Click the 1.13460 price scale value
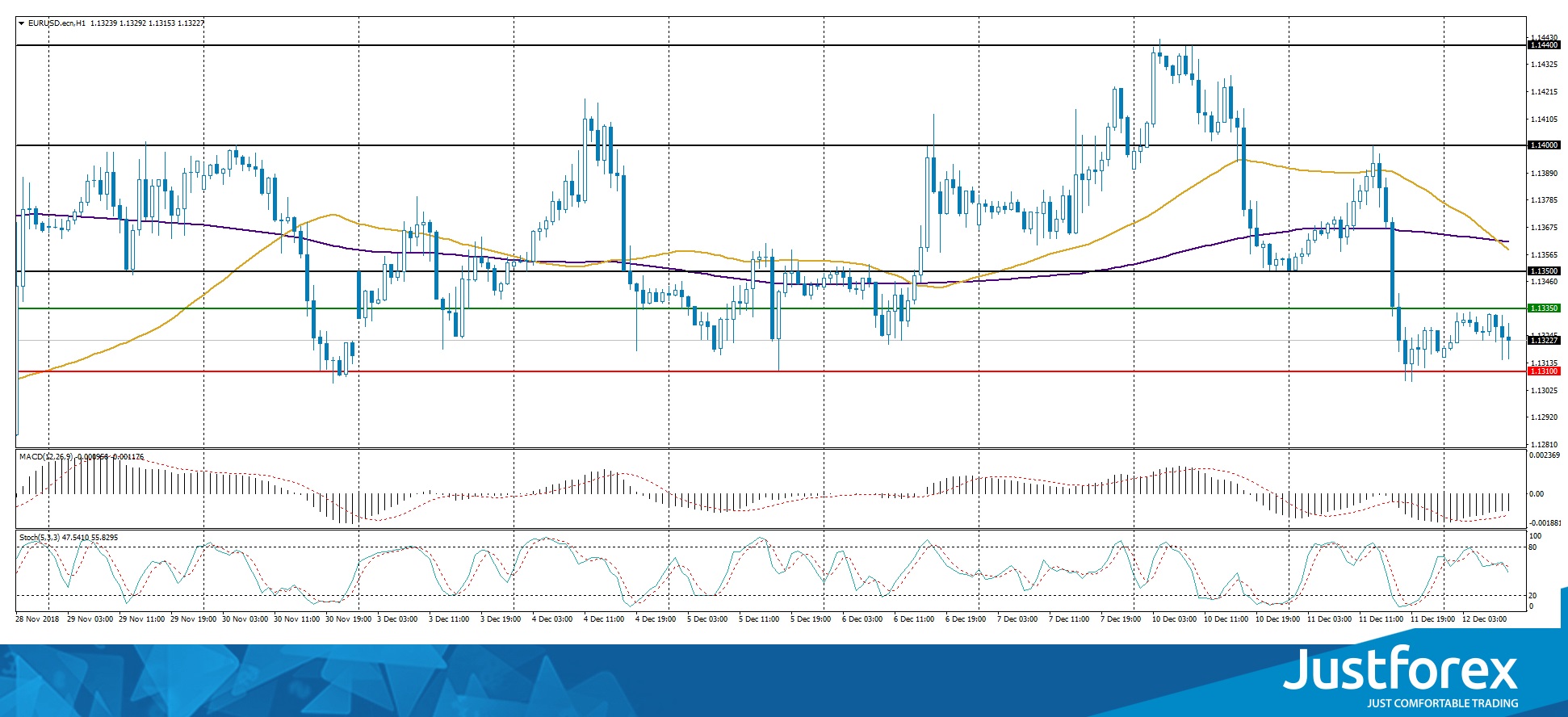Screen dimensions: 1568x717 pos(1545,282)
